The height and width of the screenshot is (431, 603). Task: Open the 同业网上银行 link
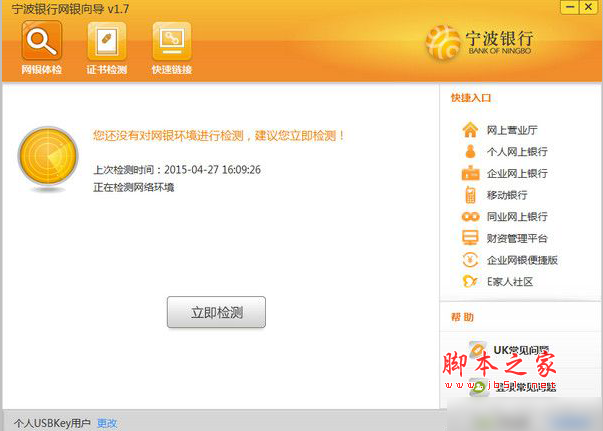517,216
